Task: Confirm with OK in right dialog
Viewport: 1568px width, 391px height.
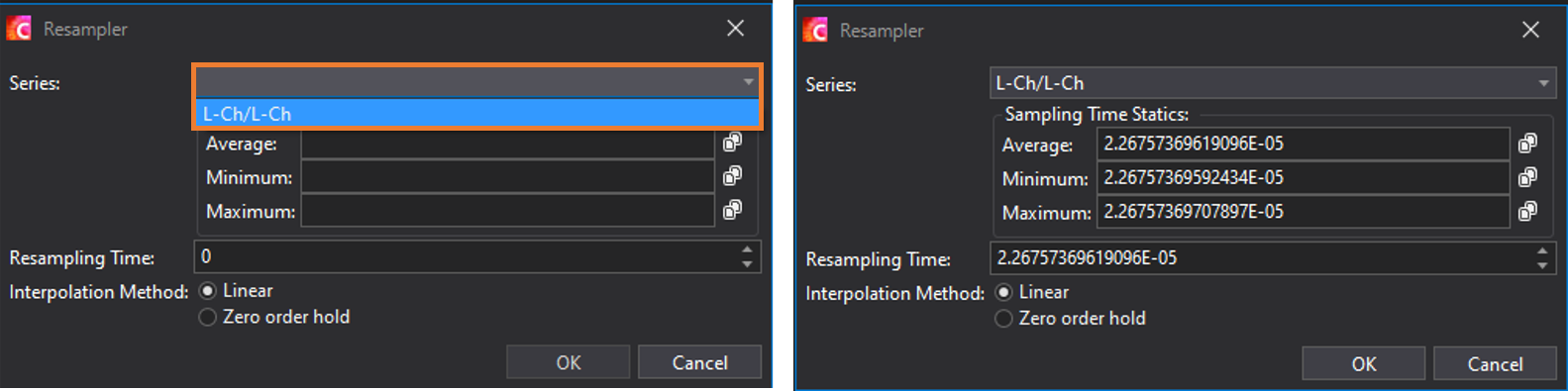Action: [x=1364, y=364]
